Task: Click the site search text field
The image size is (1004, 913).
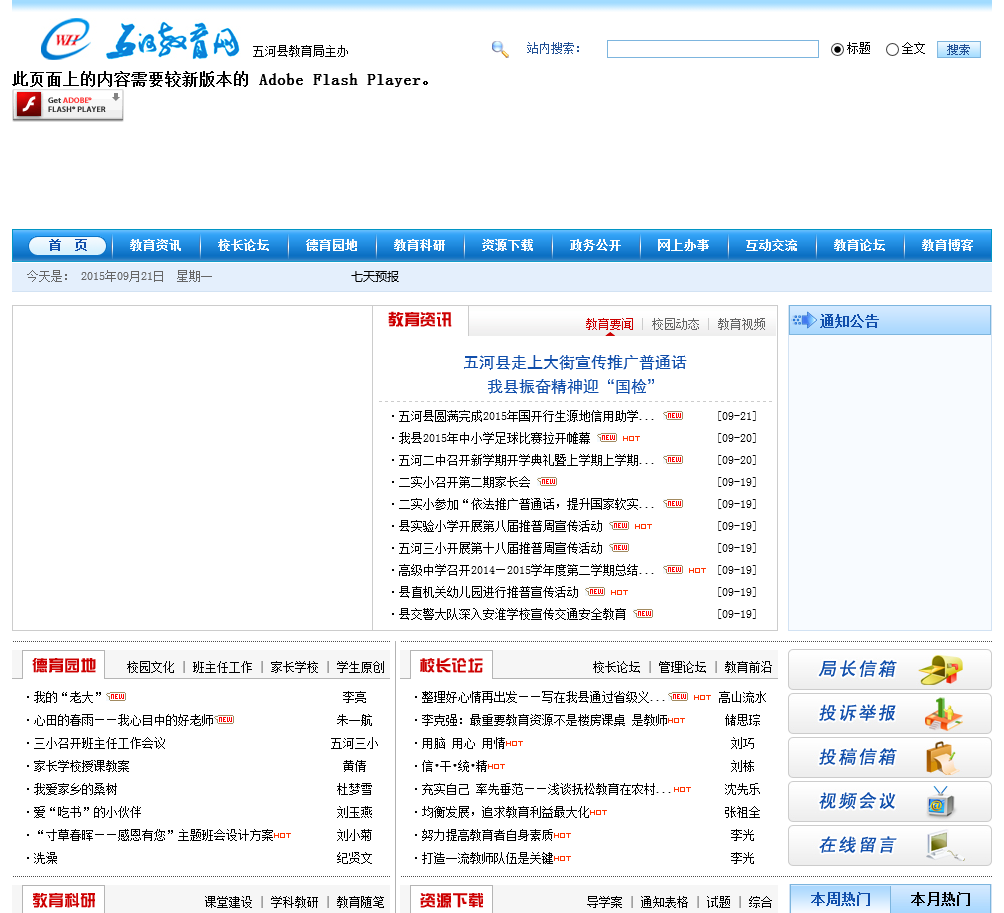Action: (x=712, y=49)
